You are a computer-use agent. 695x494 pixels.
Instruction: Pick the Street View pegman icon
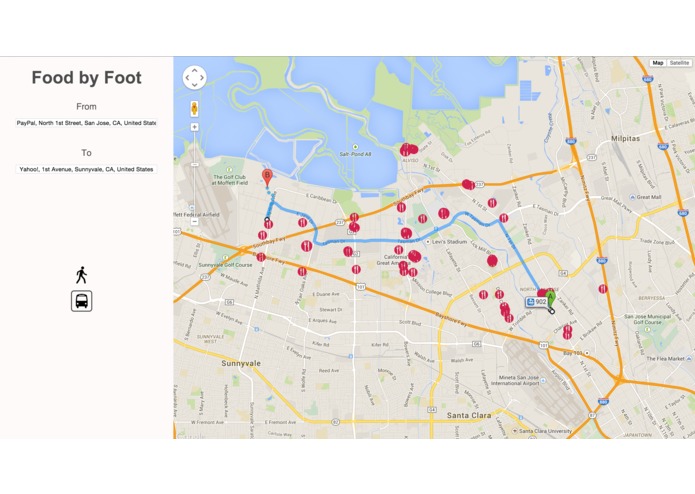tap(195, 109)
